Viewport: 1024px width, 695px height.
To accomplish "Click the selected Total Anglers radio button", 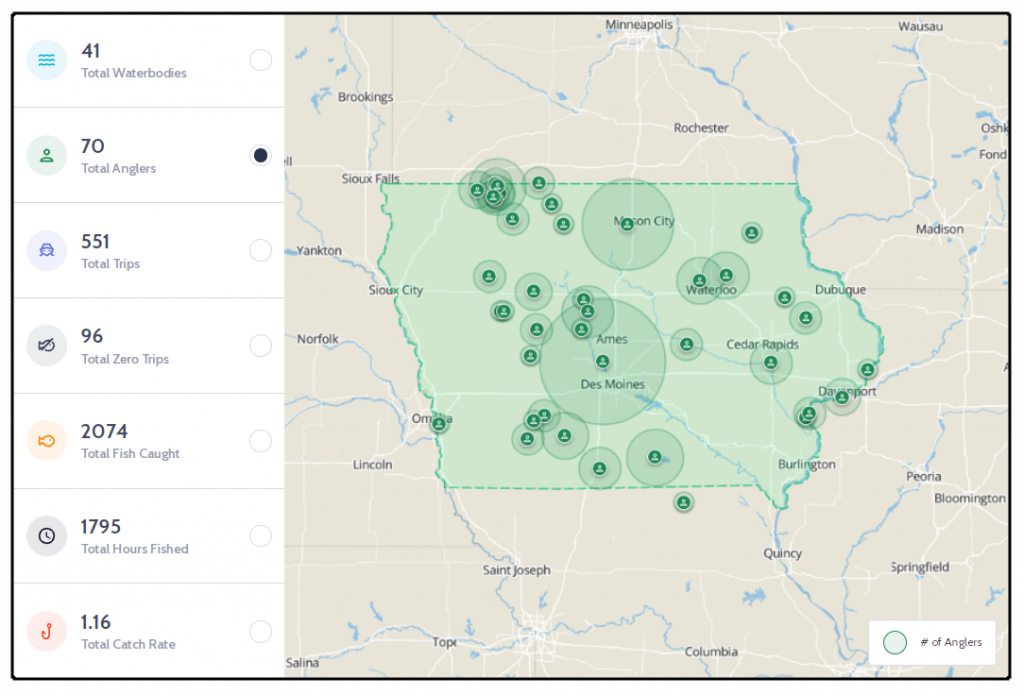I will [261, 155].
